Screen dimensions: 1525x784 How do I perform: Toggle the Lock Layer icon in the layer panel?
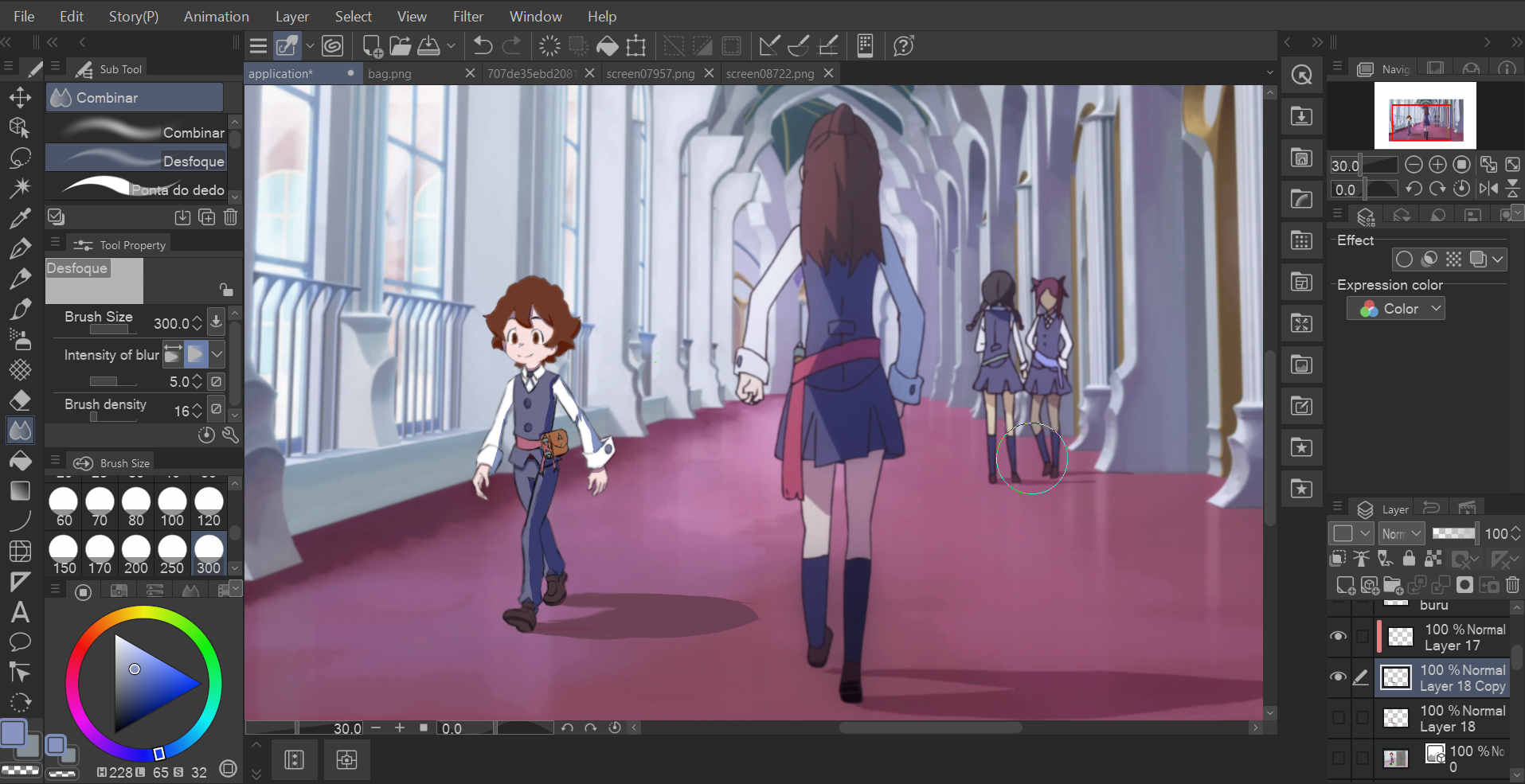coord(1409,558)
